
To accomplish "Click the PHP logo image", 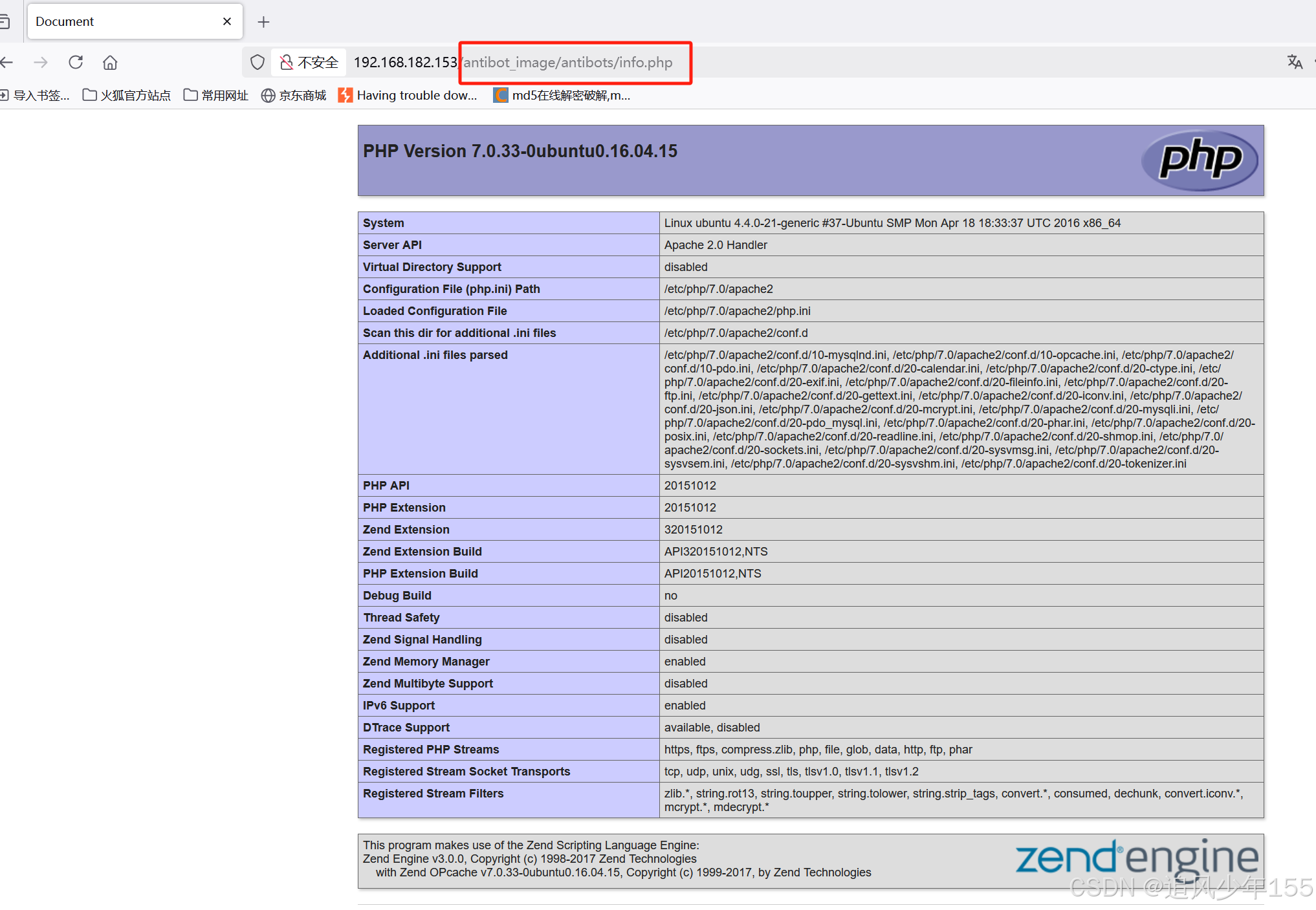I will pos(1200,160).
